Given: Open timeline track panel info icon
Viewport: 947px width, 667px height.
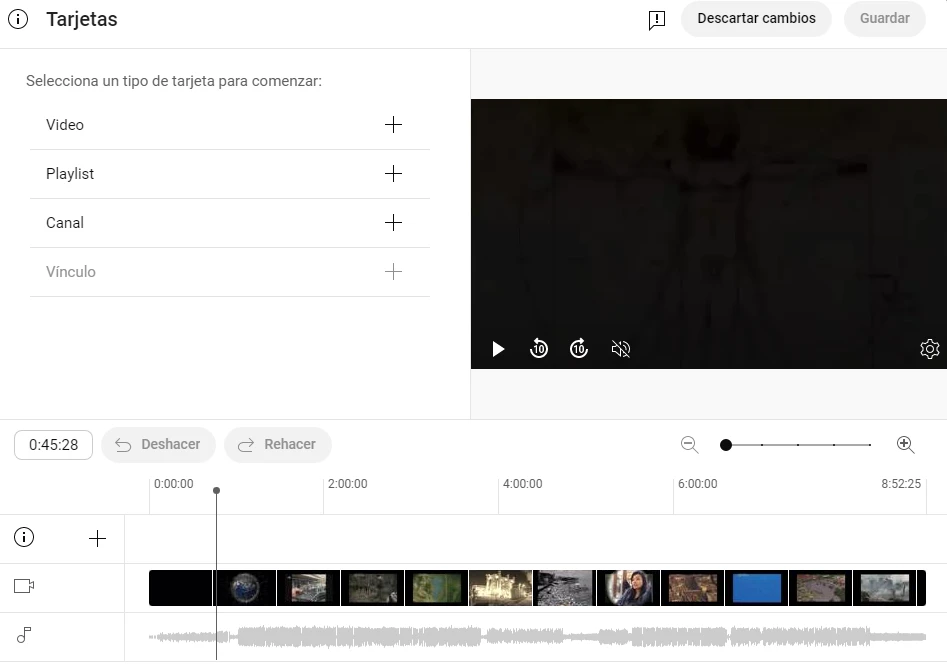Looking at the screenshot, I should [x=23, y=537].
